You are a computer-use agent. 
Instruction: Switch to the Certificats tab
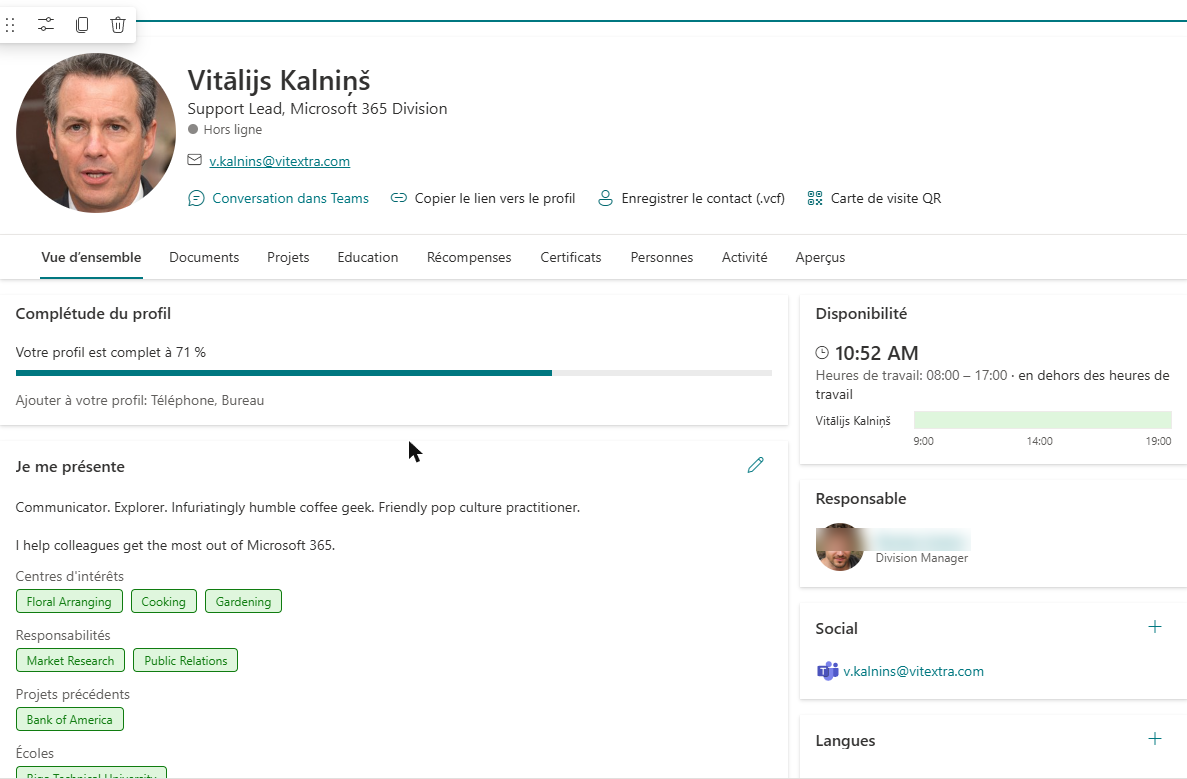coord(570,257)
